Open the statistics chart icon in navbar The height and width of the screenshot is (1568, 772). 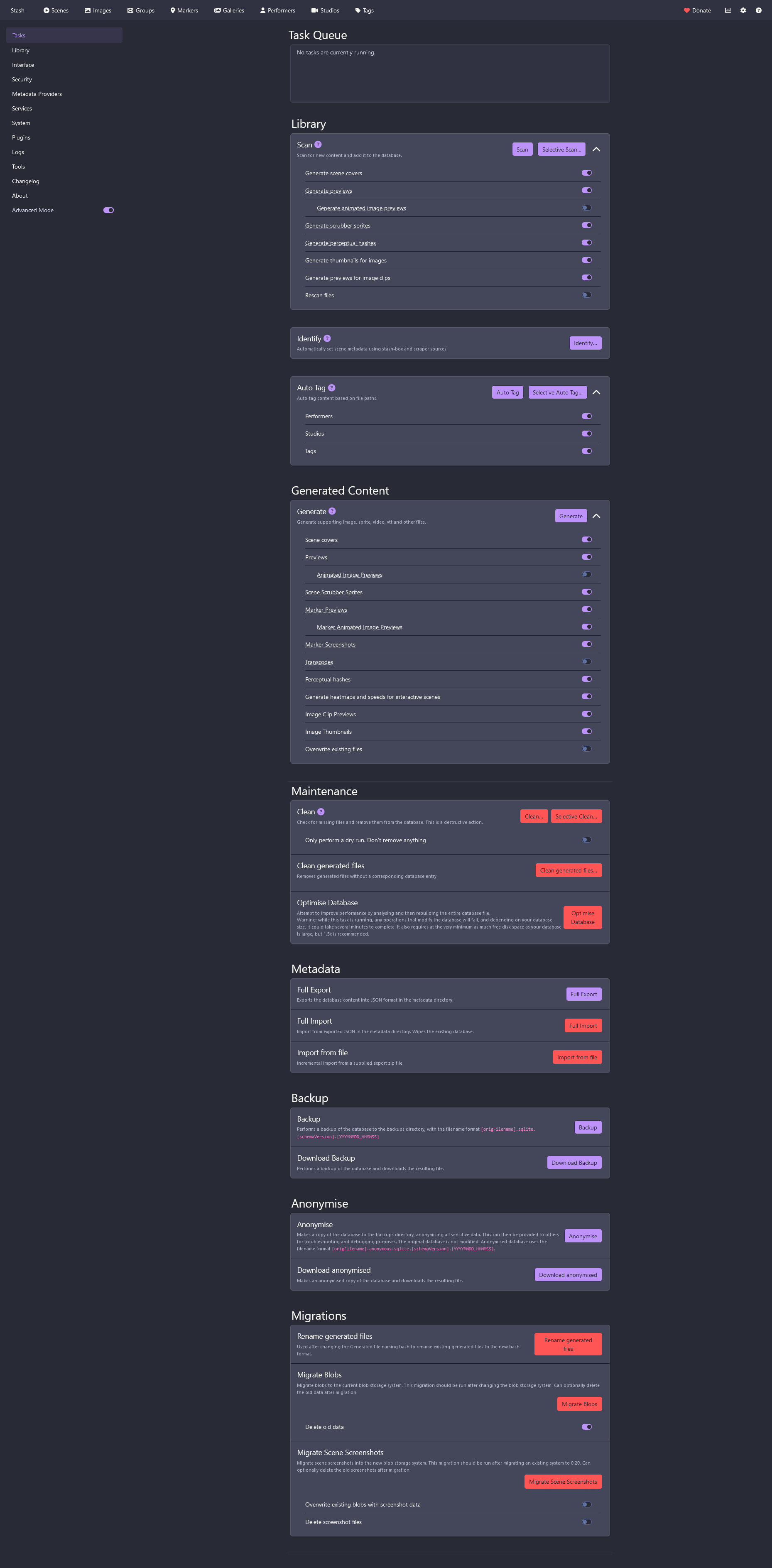[728, 10]
